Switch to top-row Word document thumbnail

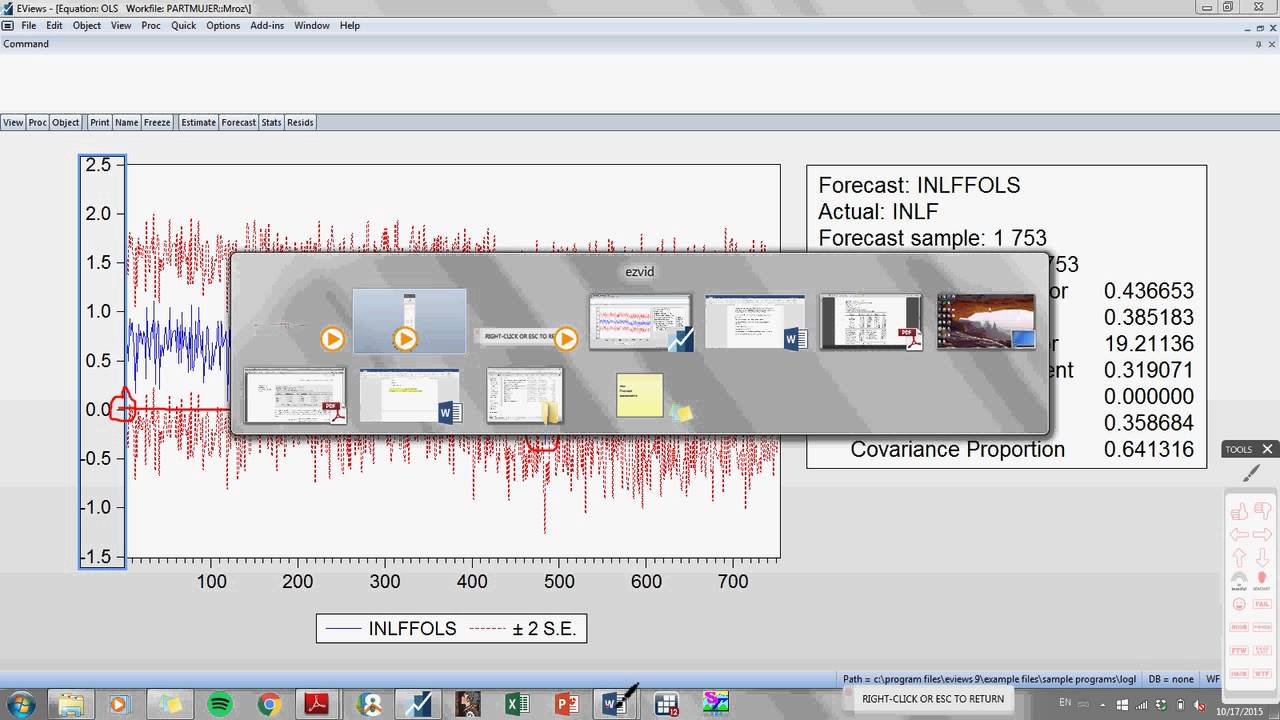tap(755, 321)
